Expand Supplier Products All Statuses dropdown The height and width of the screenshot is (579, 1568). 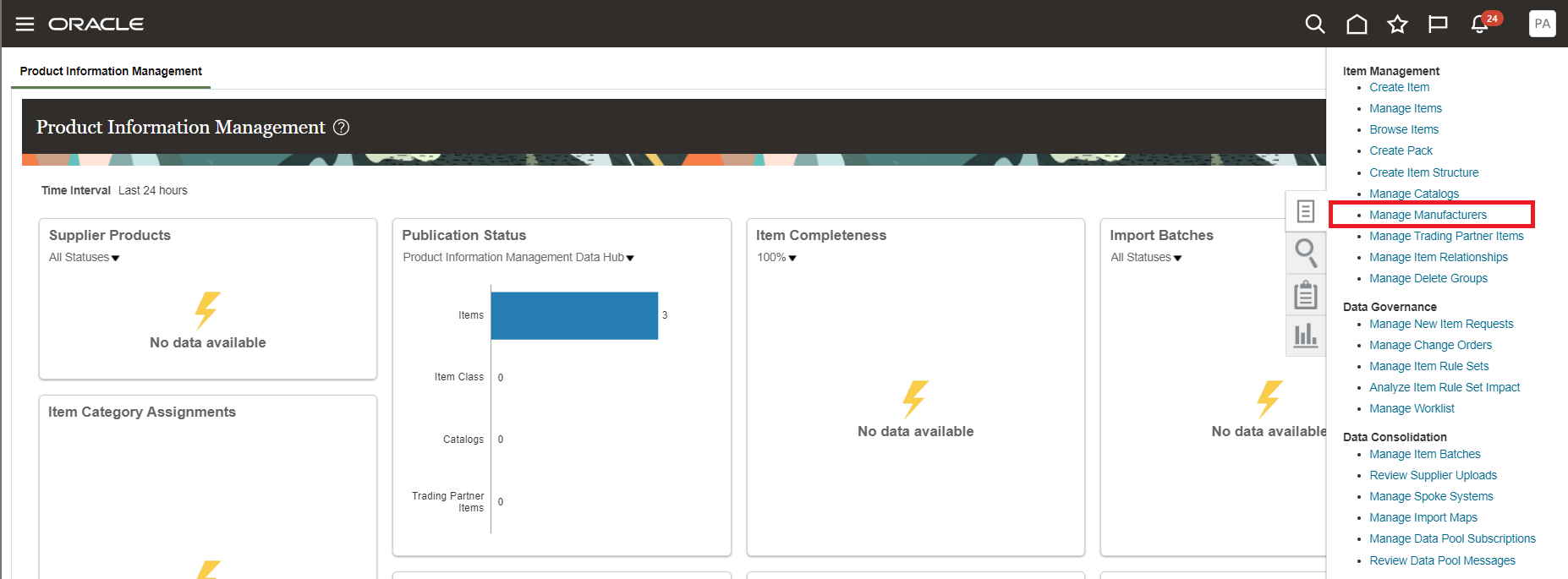pos(85,257)
